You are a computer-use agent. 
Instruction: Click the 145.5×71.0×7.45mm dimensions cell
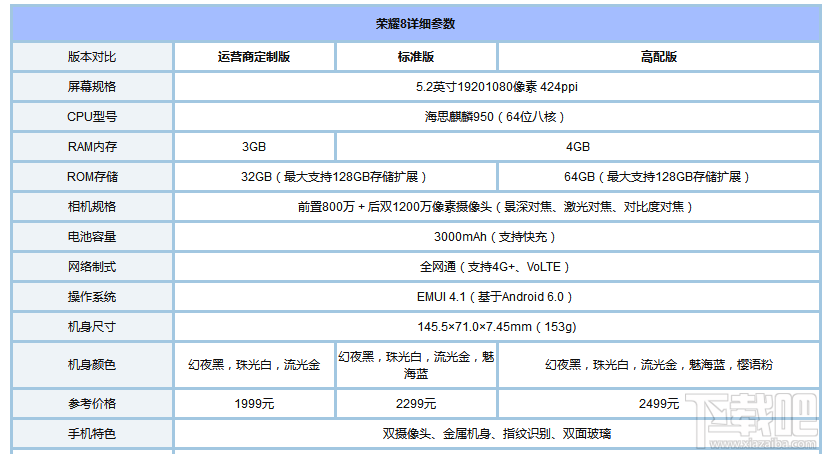click(497, 327)
